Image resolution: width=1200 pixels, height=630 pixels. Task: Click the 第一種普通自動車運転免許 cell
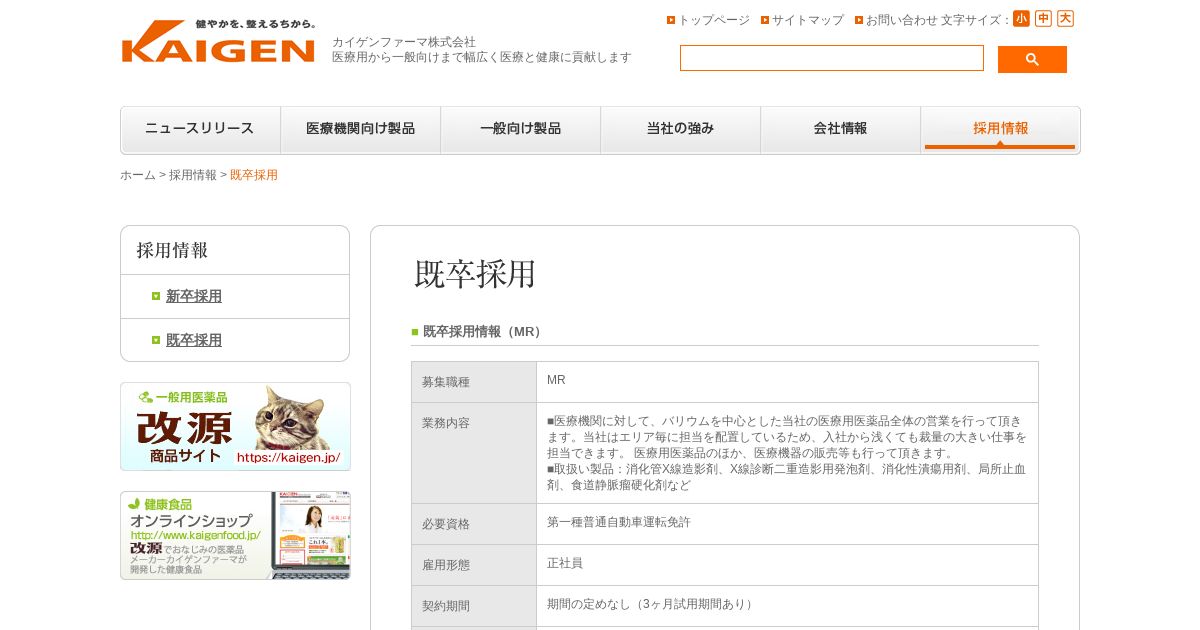(x=787, y=524)
